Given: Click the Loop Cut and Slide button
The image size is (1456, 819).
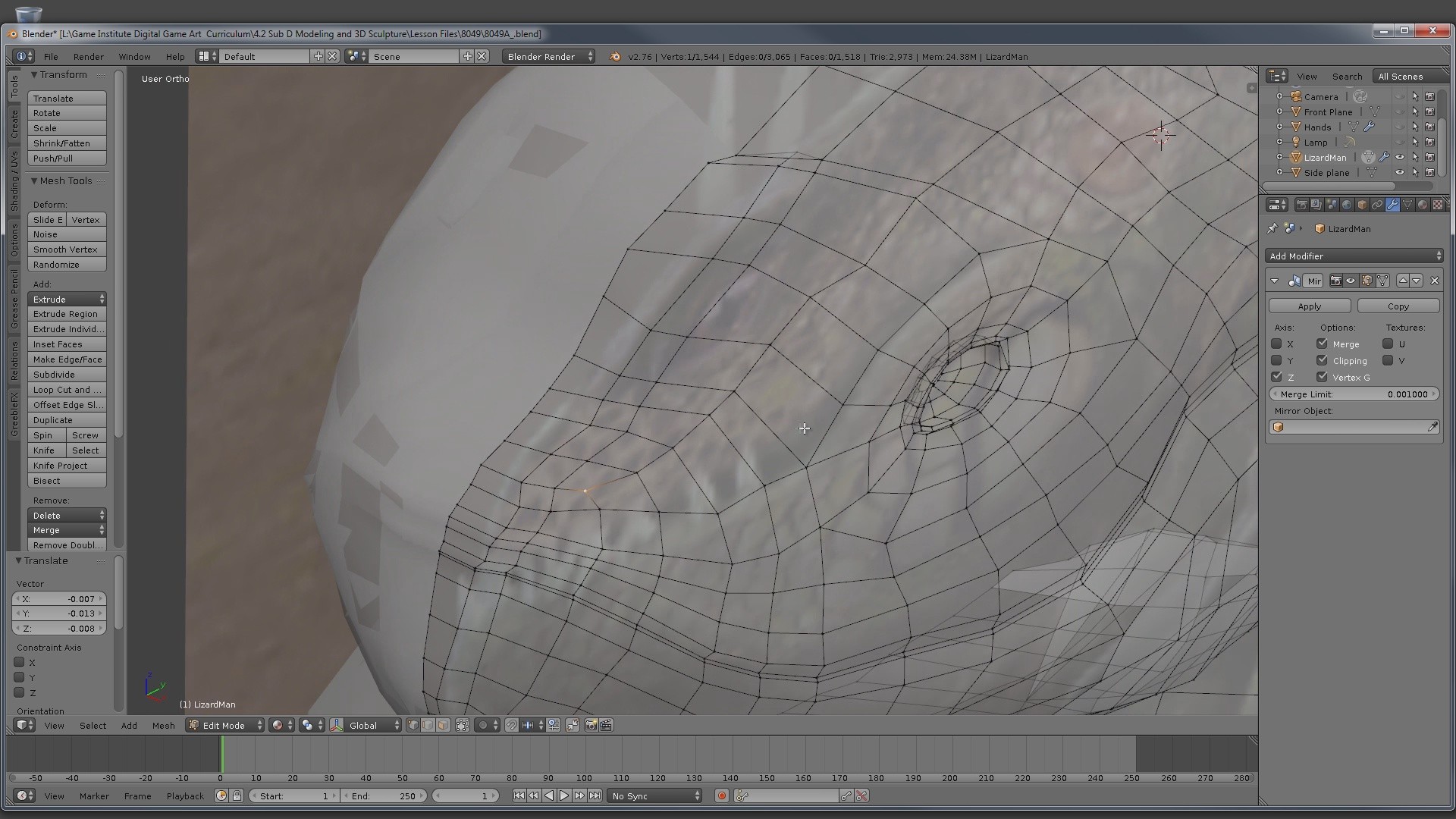Looking at the screenshot, I should (67, 389).
